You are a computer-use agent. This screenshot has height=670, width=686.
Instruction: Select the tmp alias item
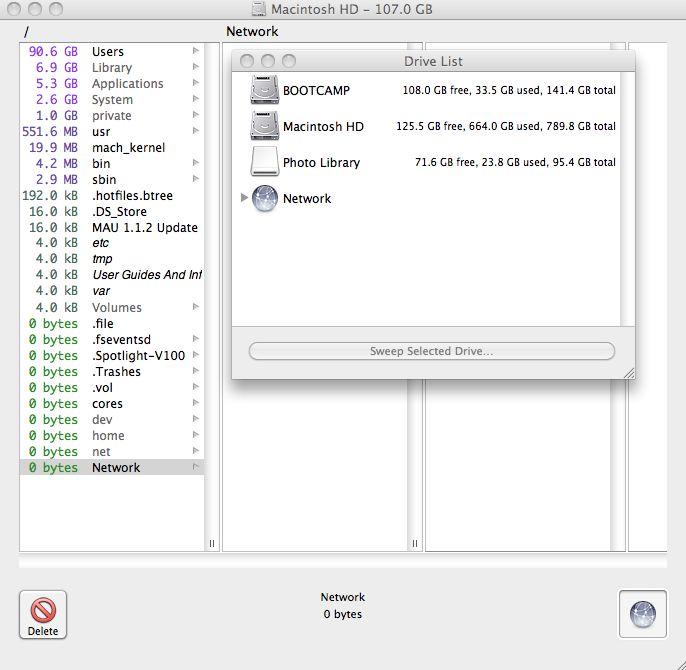(112, 259)
